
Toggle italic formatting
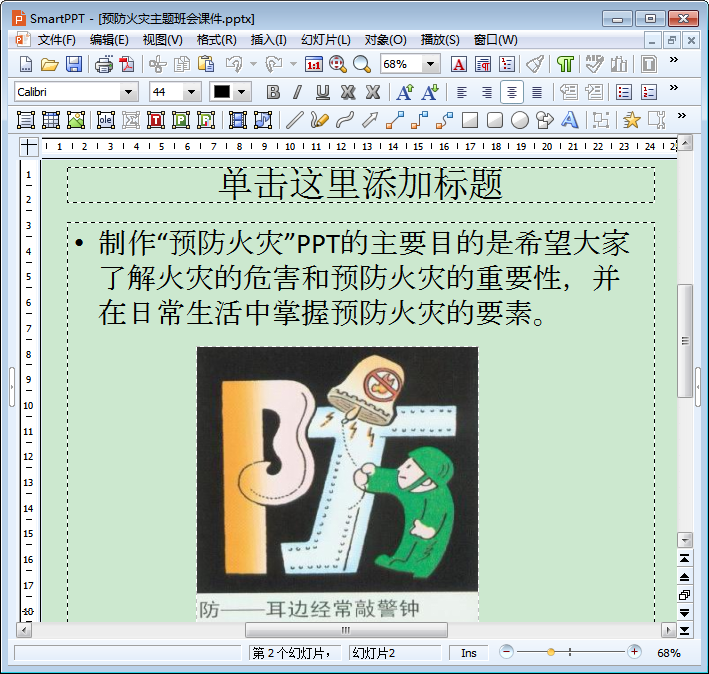(297, 92)
